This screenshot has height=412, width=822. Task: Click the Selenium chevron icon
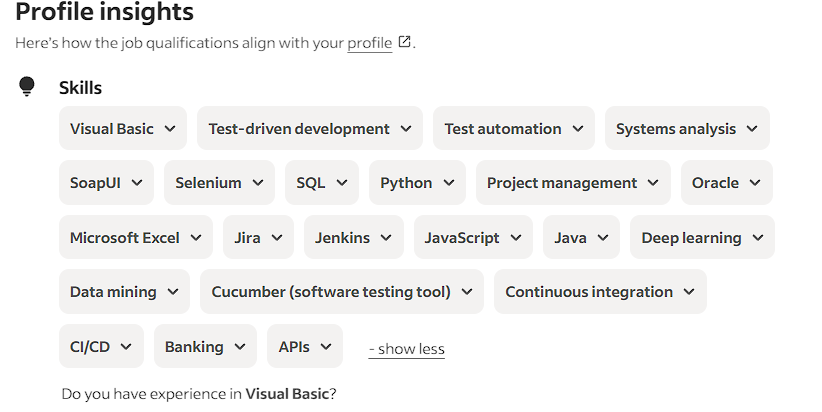click(258, 183)
